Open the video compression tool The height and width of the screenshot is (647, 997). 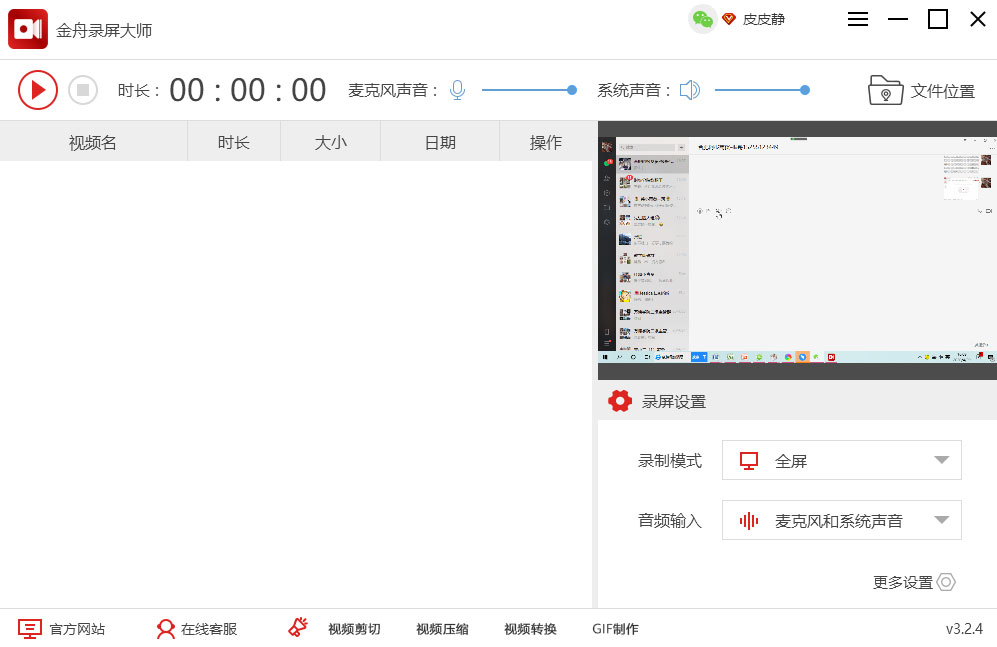click(442, 629)
